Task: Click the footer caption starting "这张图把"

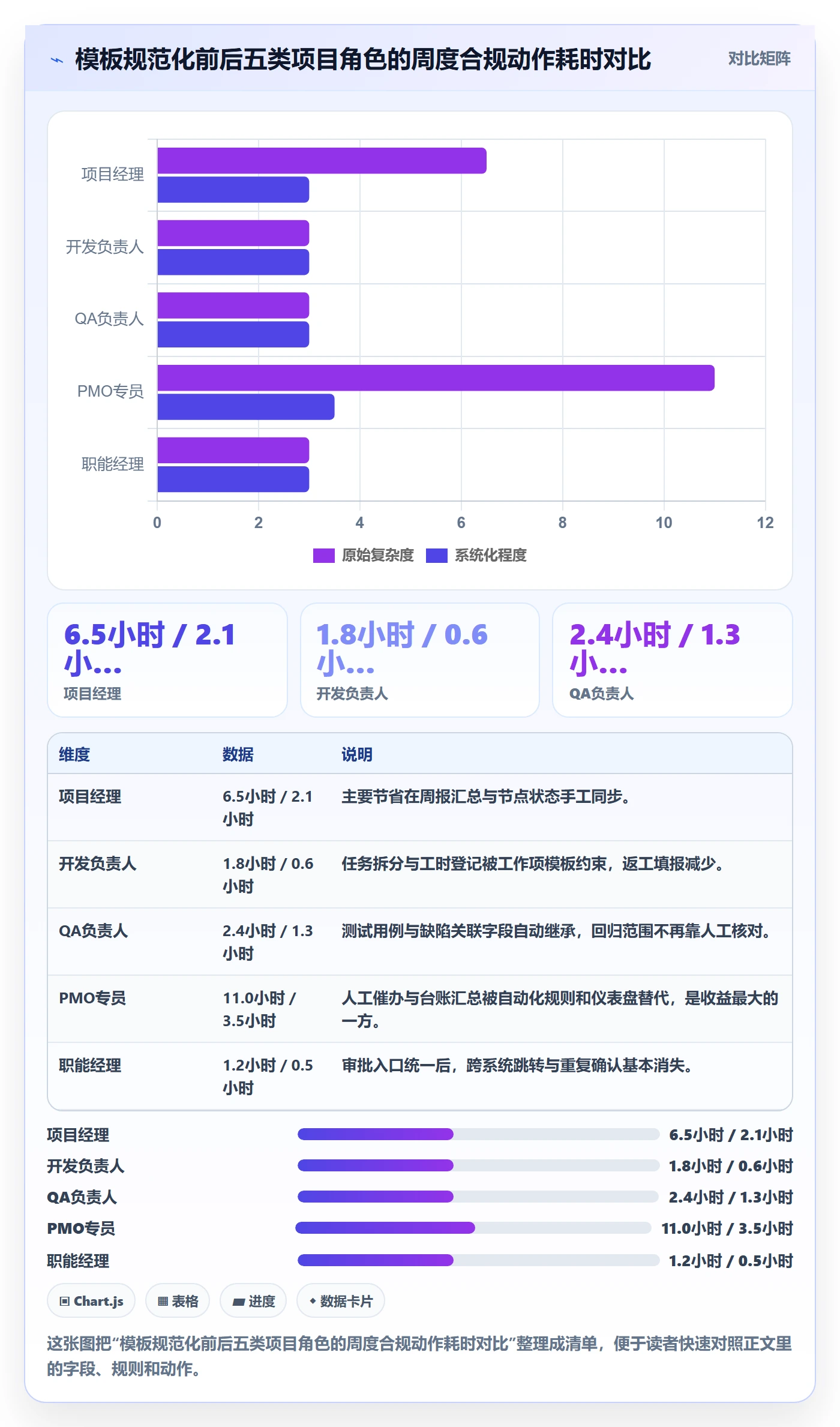Action: 419,1356
